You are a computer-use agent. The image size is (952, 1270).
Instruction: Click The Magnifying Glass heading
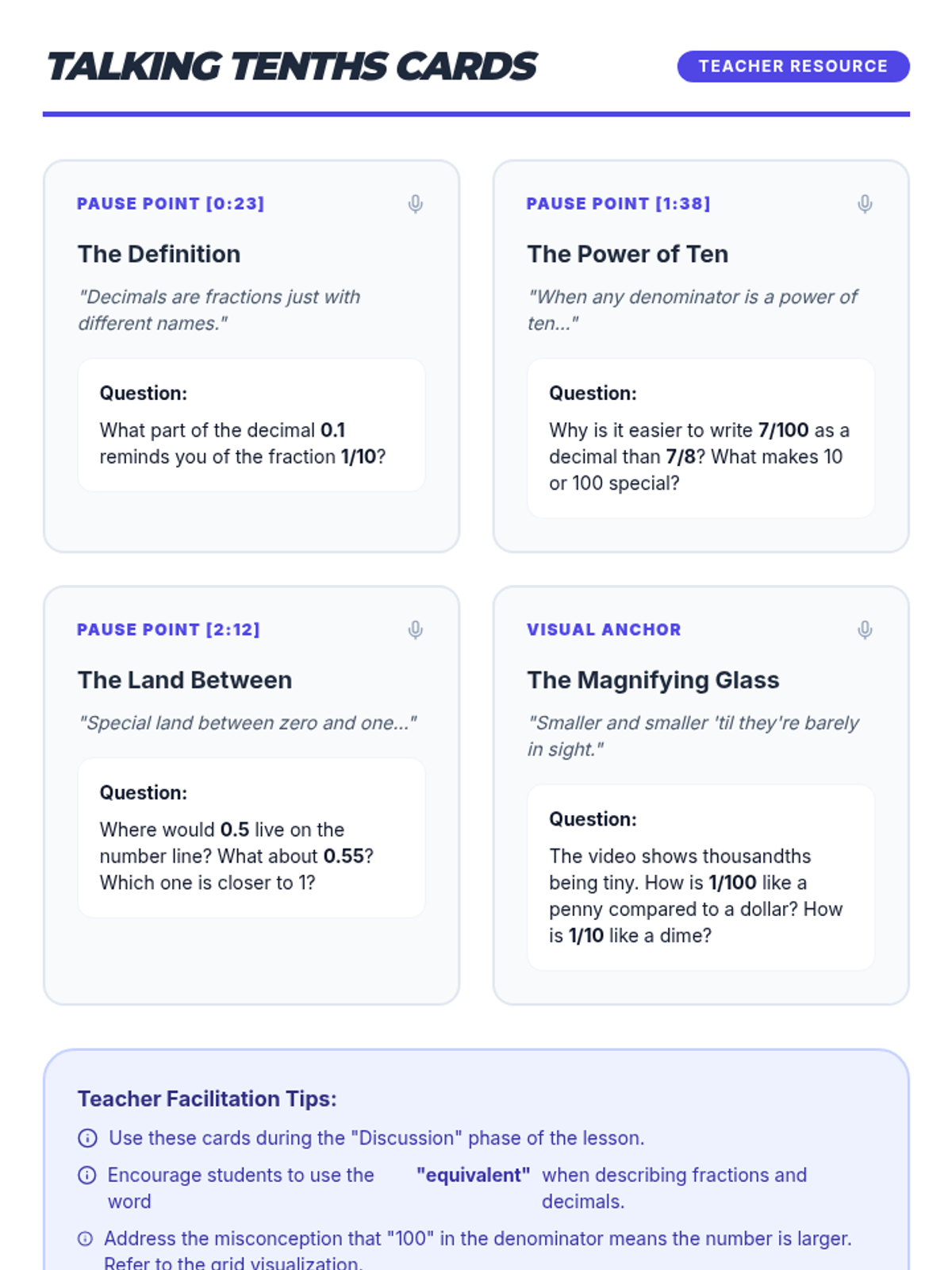(x=653, y=680)
